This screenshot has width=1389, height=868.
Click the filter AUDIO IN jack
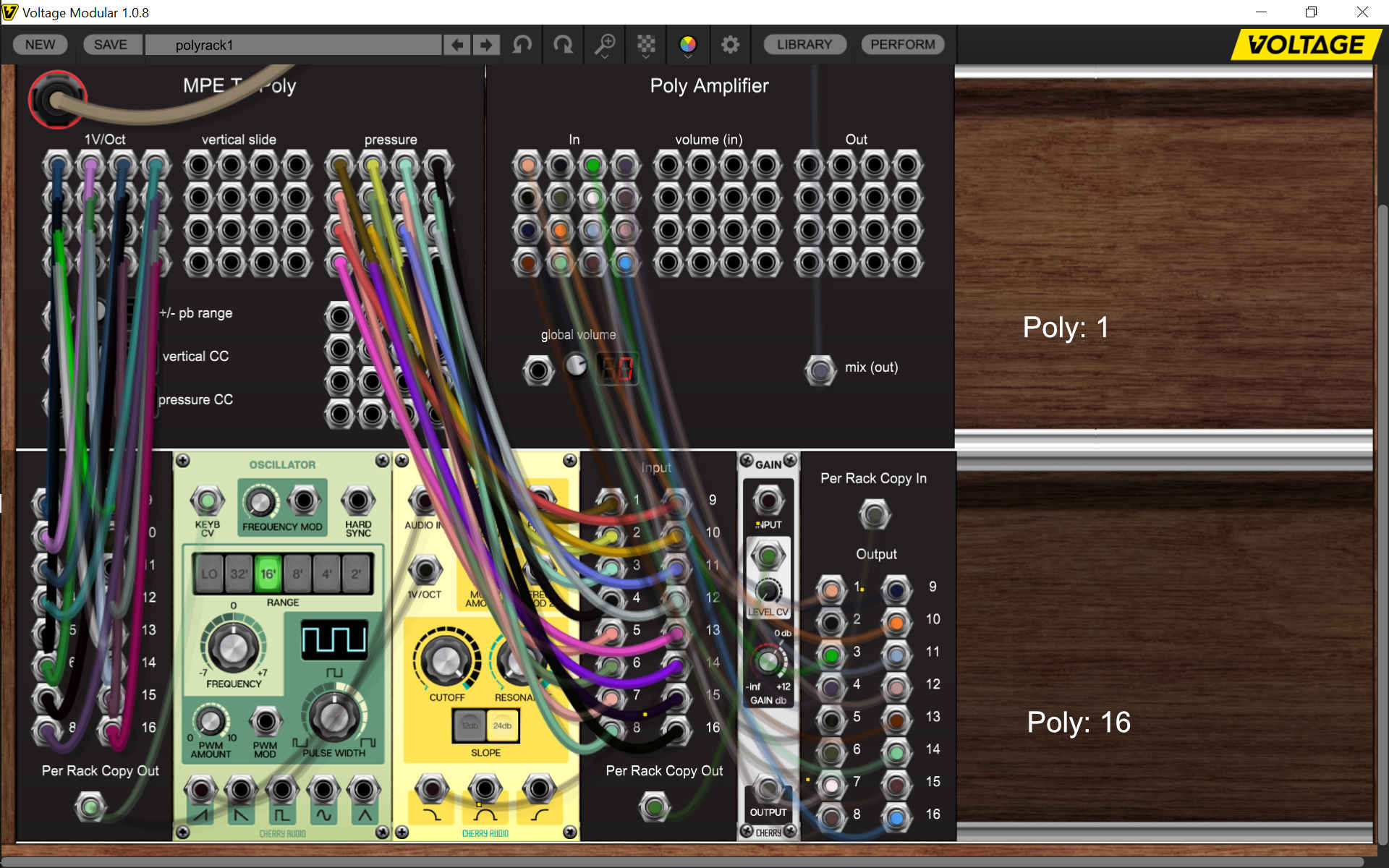click(x=423, y=501)
